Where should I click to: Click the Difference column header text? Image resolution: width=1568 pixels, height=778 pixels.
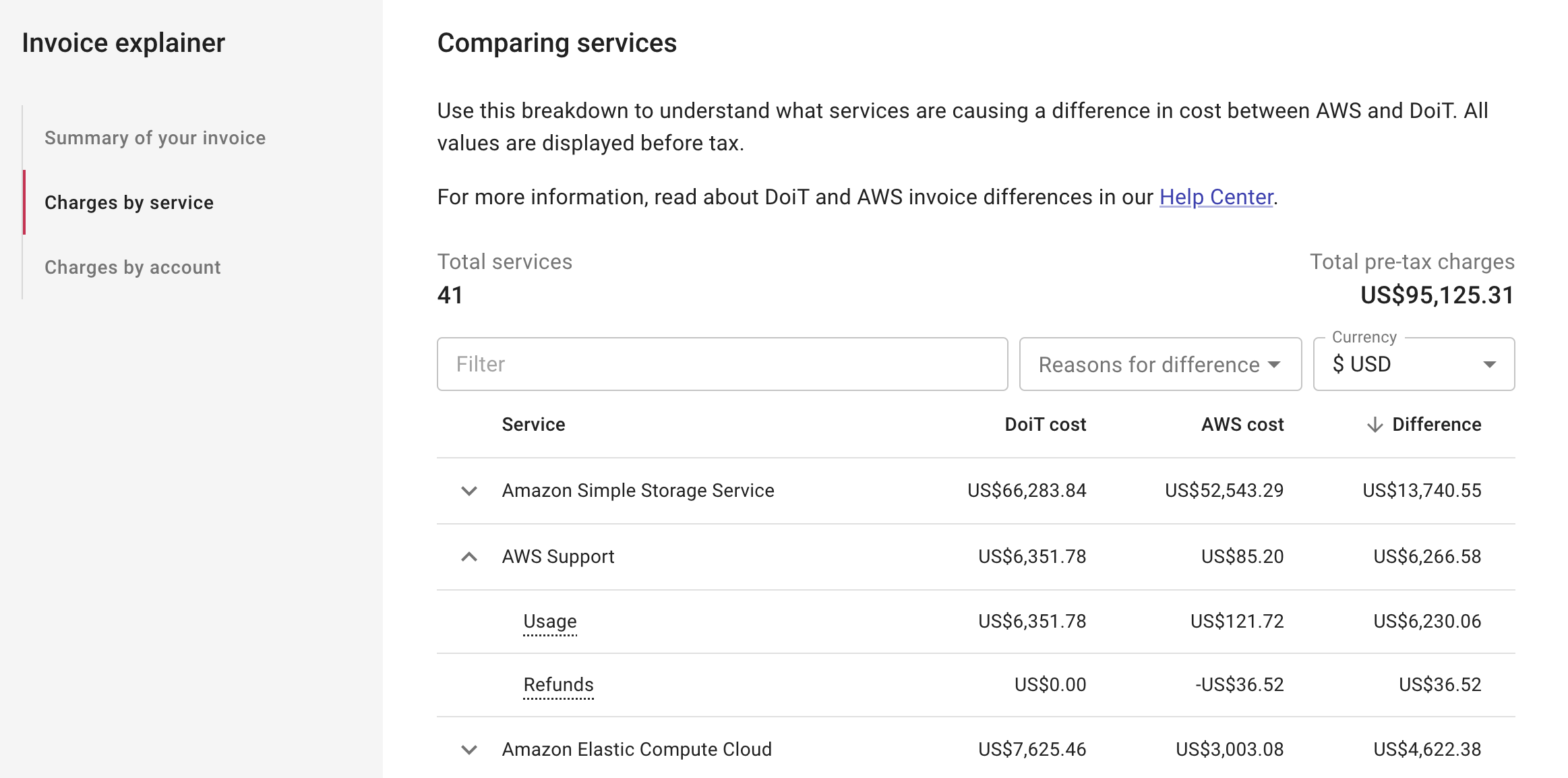pyautogui.click(x=1437, y=425)
